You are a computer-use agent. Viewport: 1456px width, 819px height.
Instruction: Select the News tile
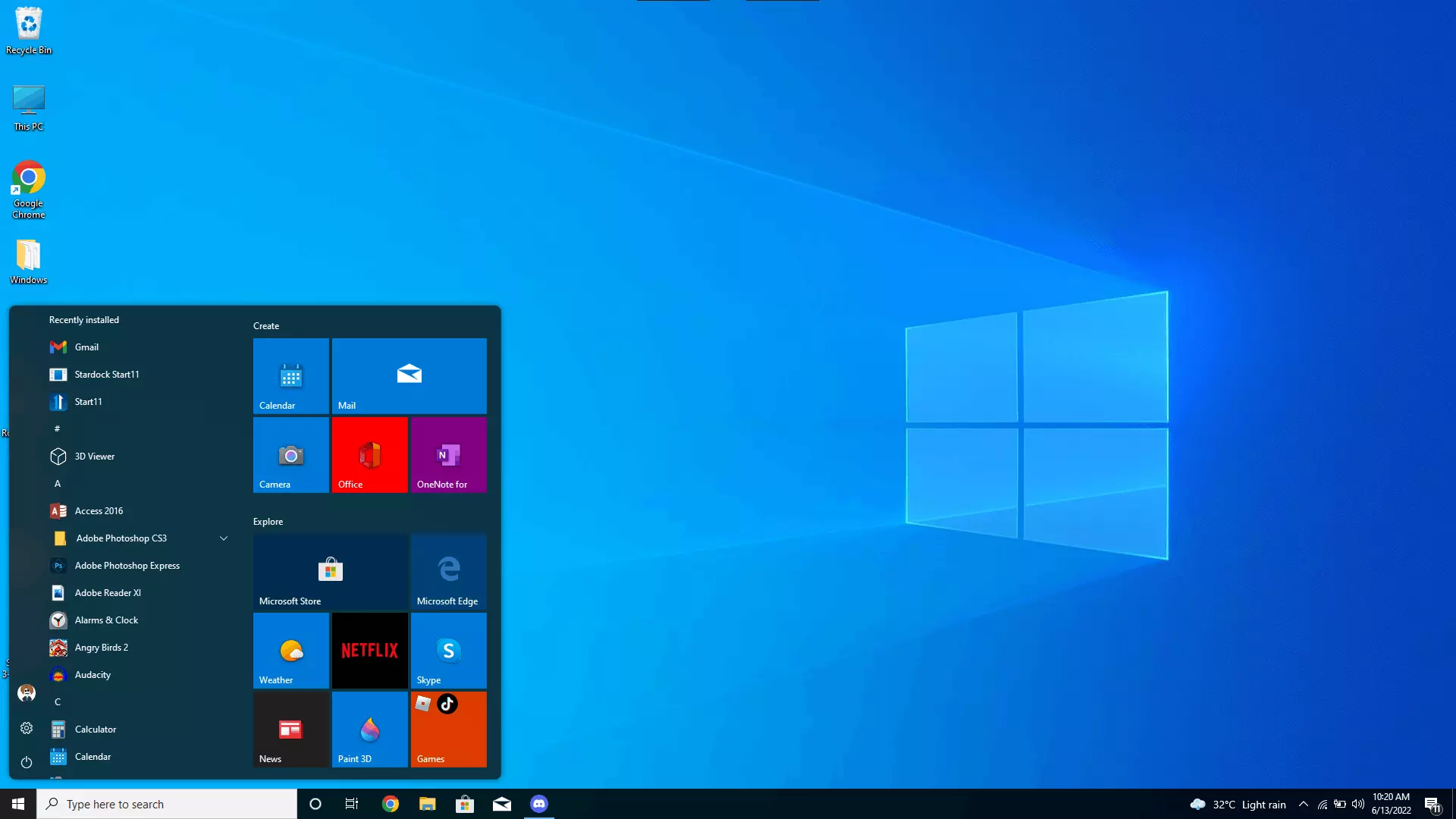290,728
